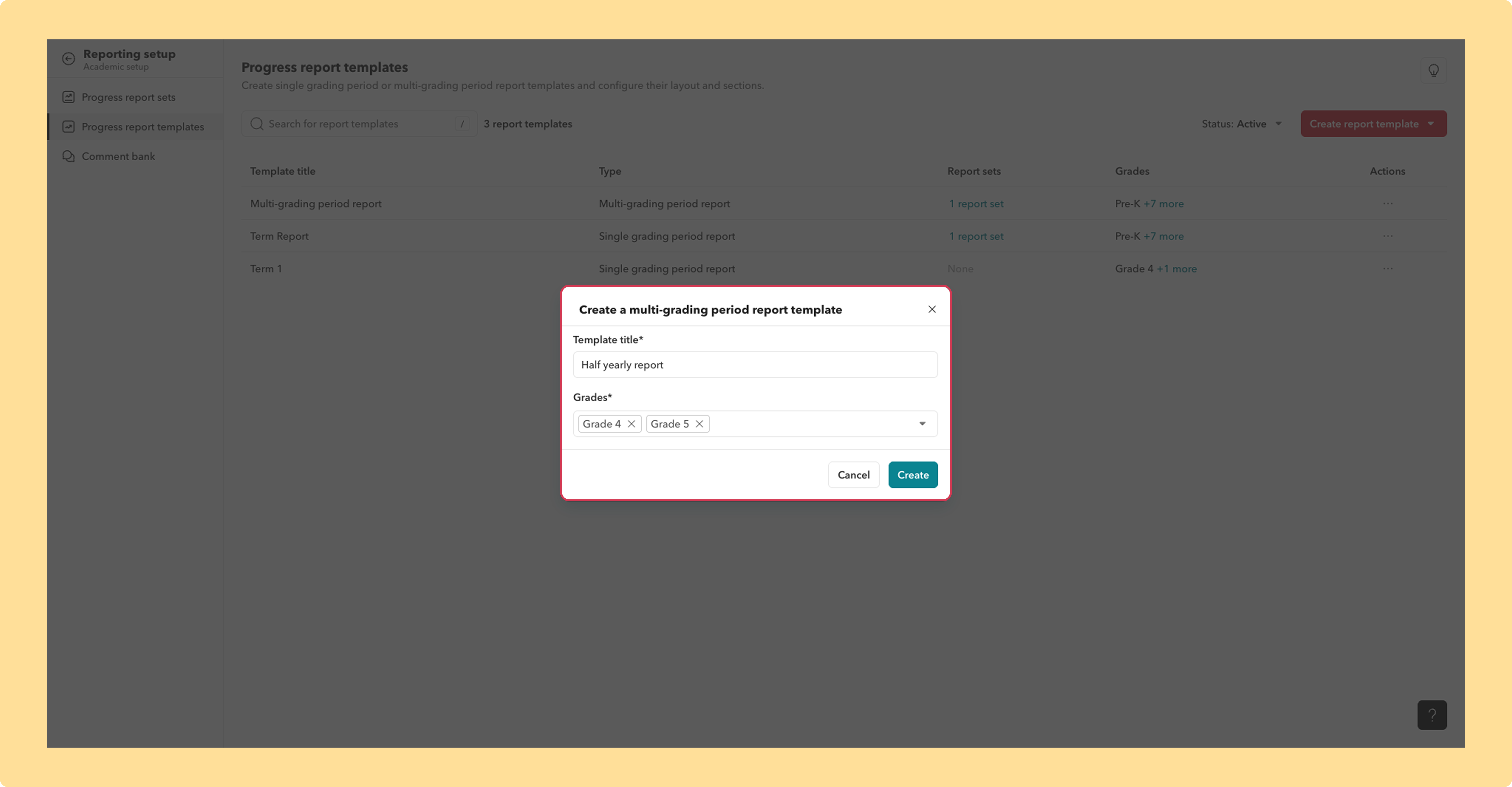Click the Progress report sets icon
1512x787 pixels.
point(69,97)
